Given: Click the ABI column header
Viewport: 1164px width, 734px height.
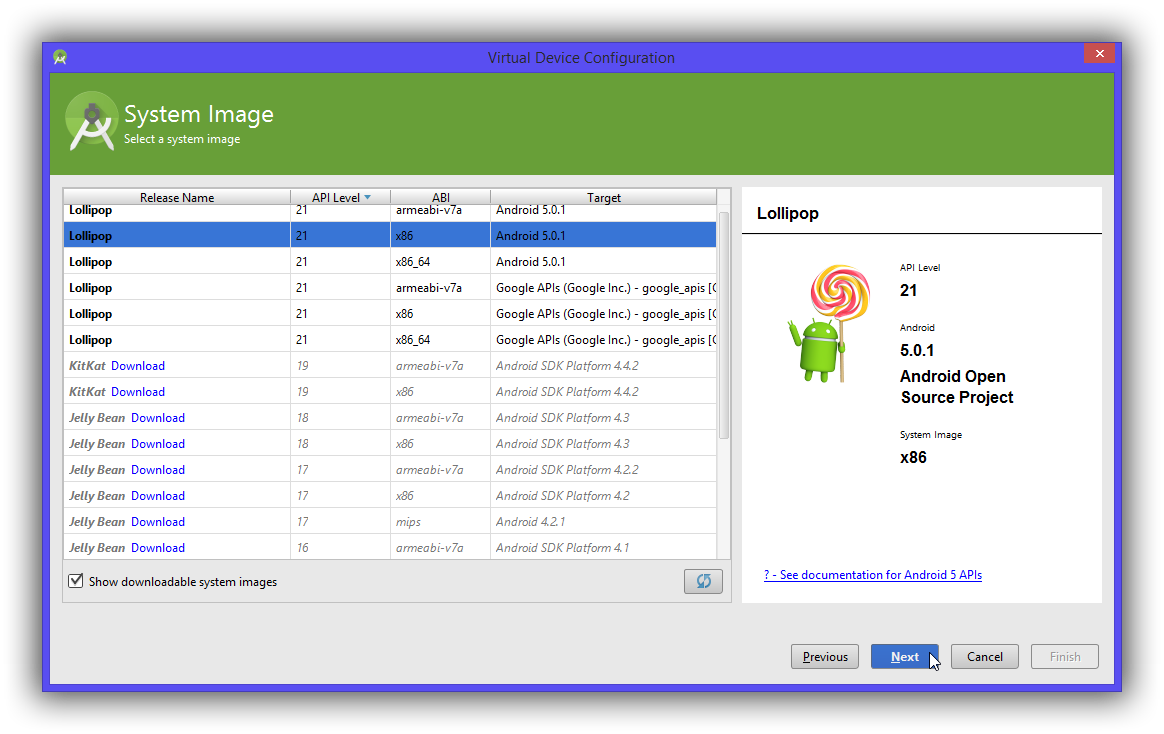Looking at the screenshot, I should 440,197.
